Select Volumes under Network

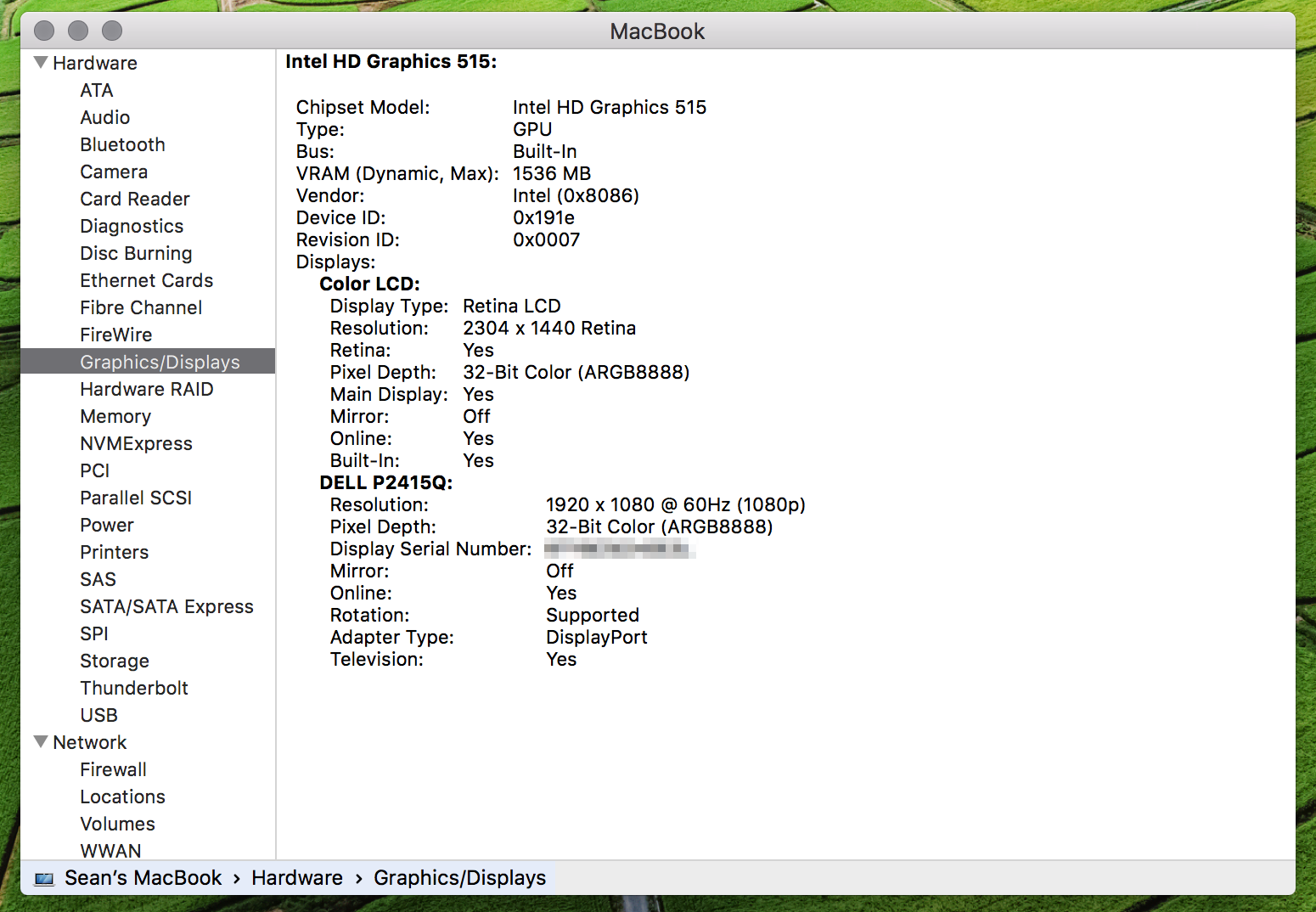(118, 824)
